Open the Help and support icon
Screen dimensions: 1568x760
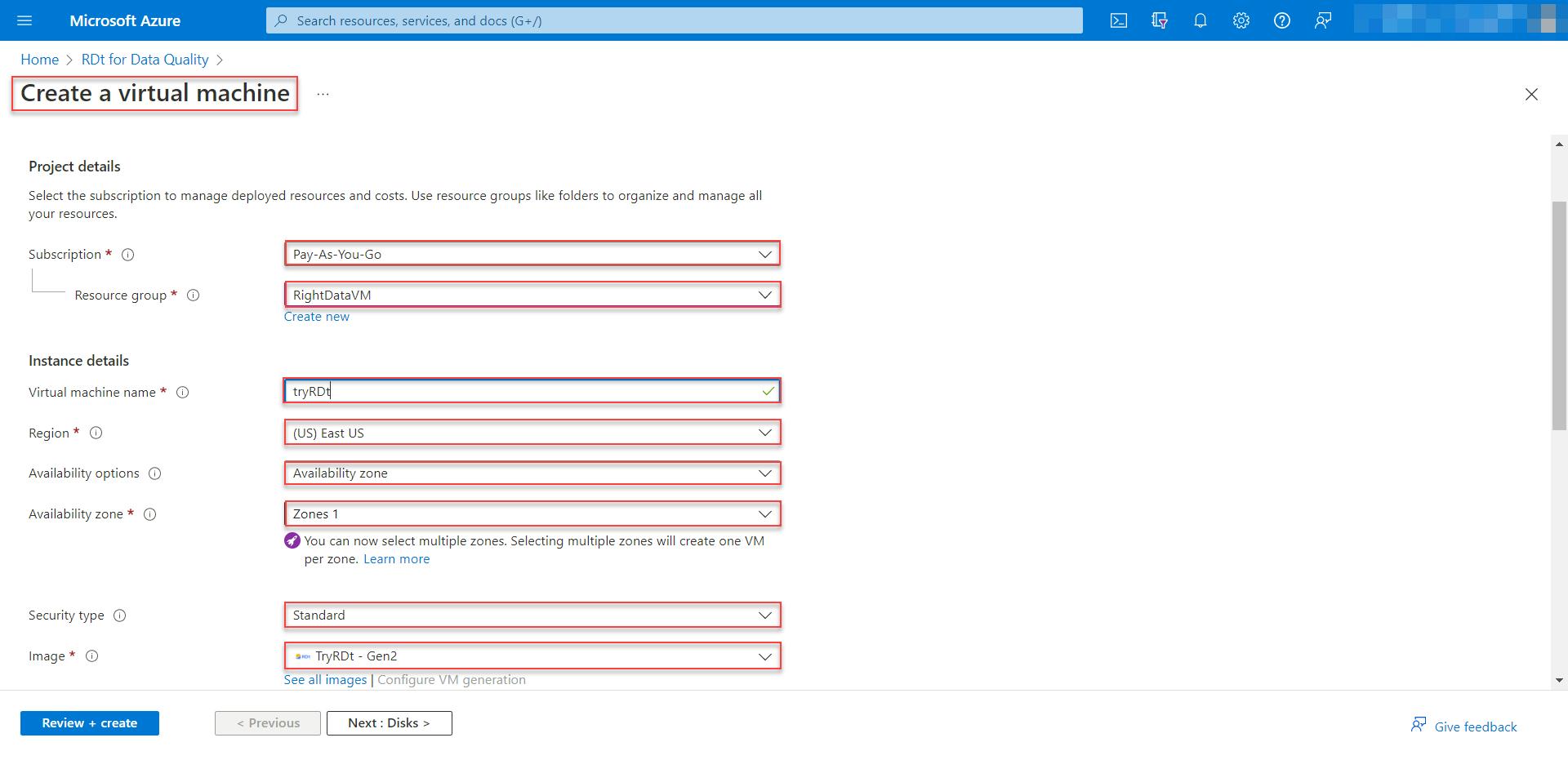pos(1281,20)
